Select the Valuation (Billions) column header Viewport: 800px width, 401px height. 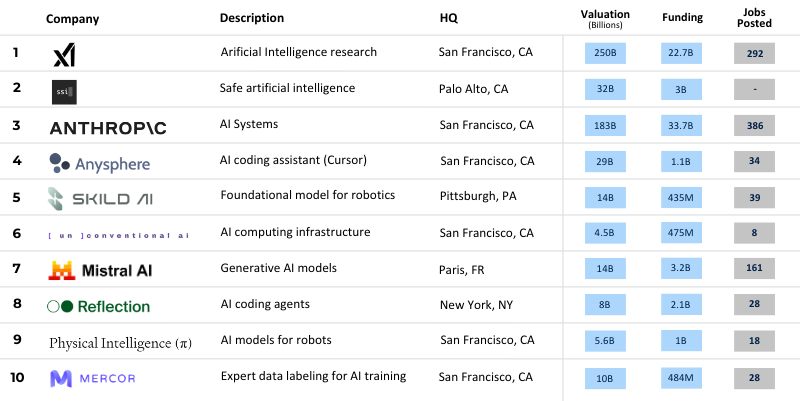point(605,19)
